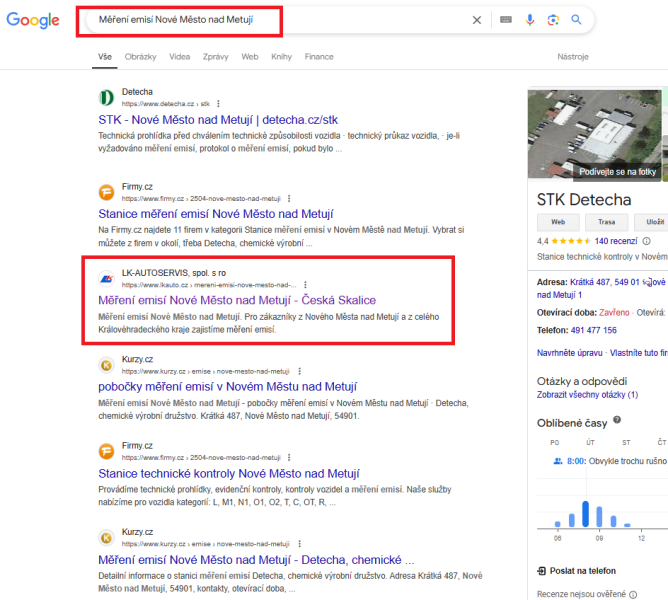Click the Uložit button
Image resolution: width=668 pixels, height=600 pixels.
[651, 222]
